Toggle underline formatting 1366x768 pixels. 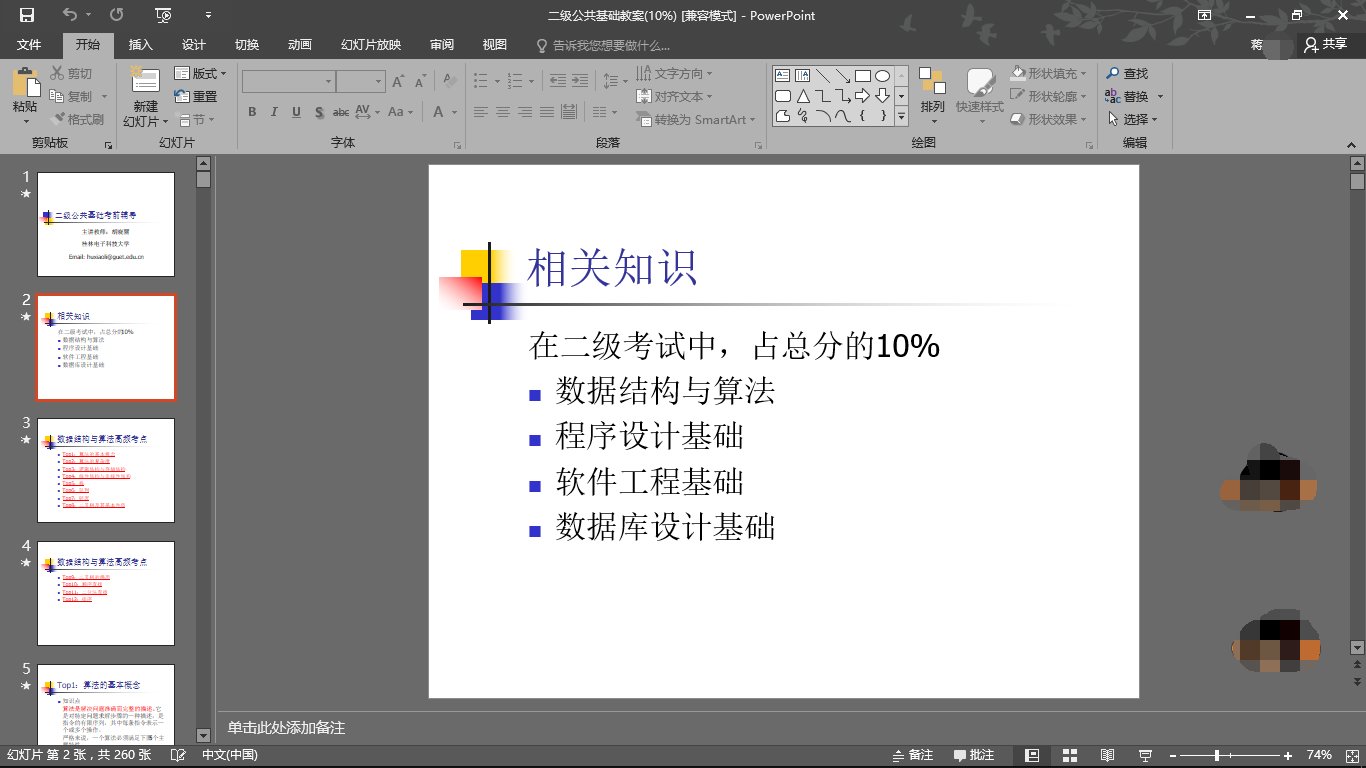click(x=294, y=112)
